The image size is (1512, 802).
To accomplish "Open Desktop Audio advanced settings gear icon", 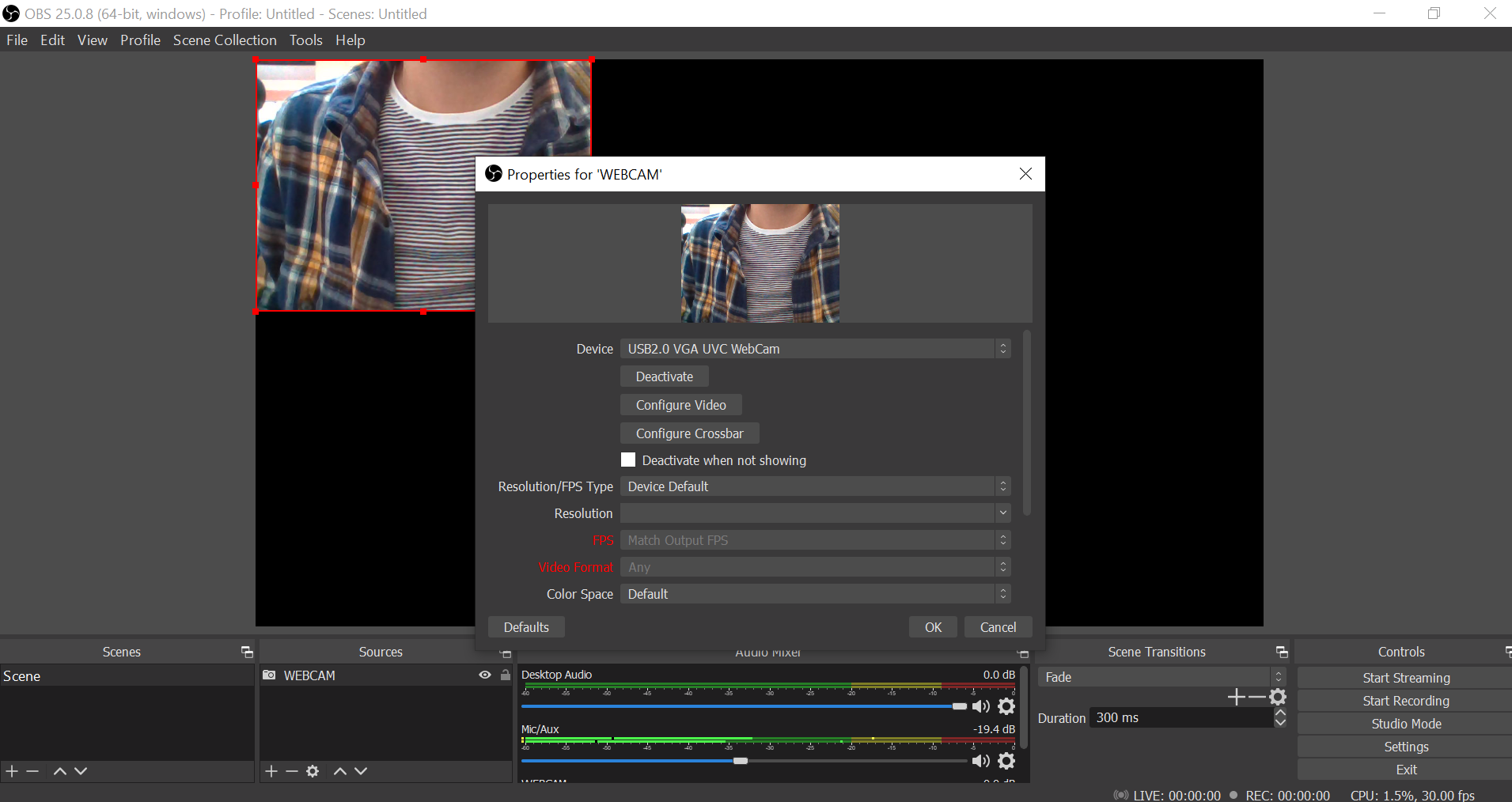I will 1006,706.
